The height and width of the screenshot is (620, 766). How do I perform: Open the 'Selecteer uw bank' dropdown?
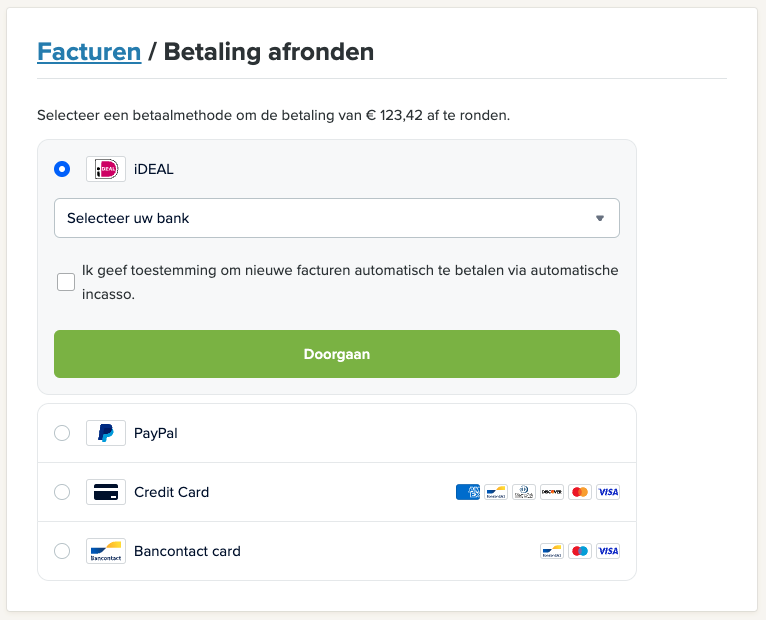click(337, 218)
